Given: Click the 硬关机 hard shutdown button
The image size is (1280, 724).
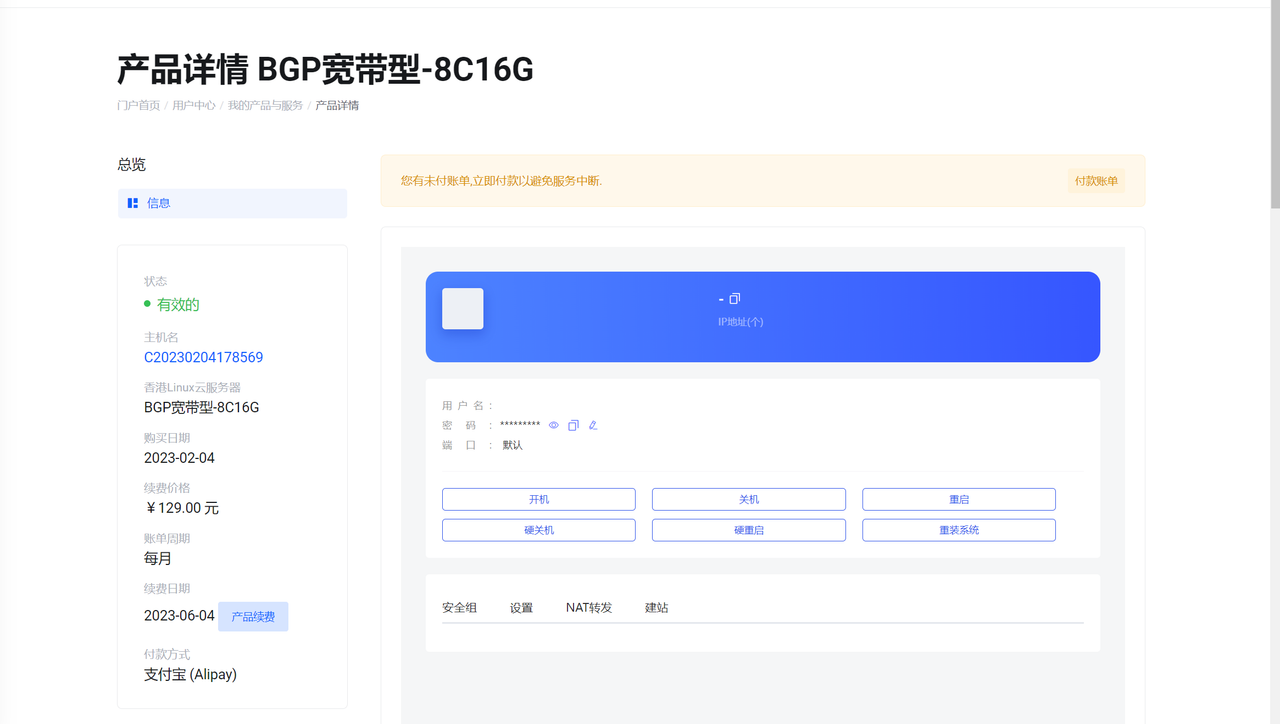Looking at the screenshot, I should pyautogui.click(x=539, y=530).
